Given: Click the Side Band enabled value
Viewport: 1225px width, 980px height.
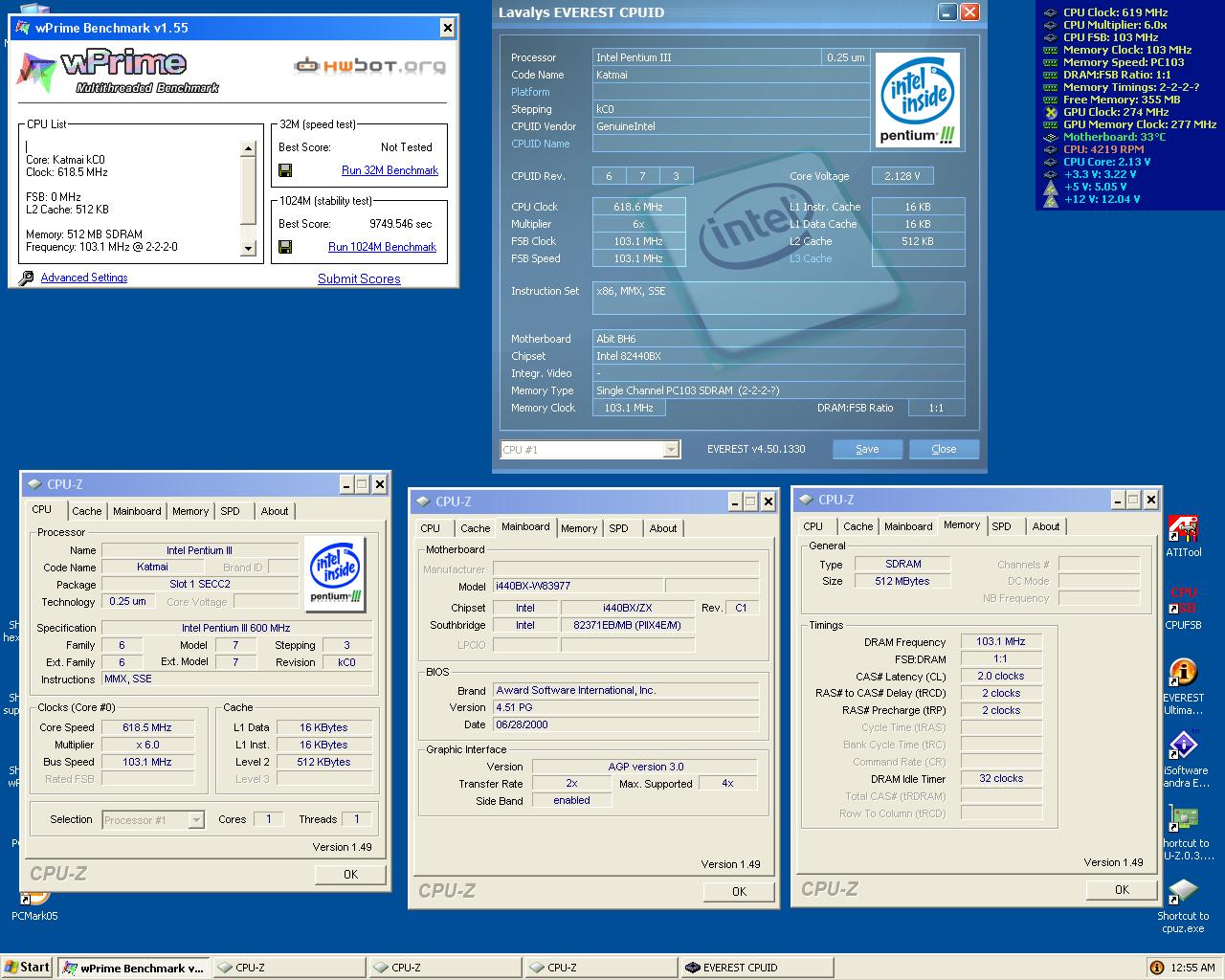Looking at the screenshot, I should (x=571, y=800).
